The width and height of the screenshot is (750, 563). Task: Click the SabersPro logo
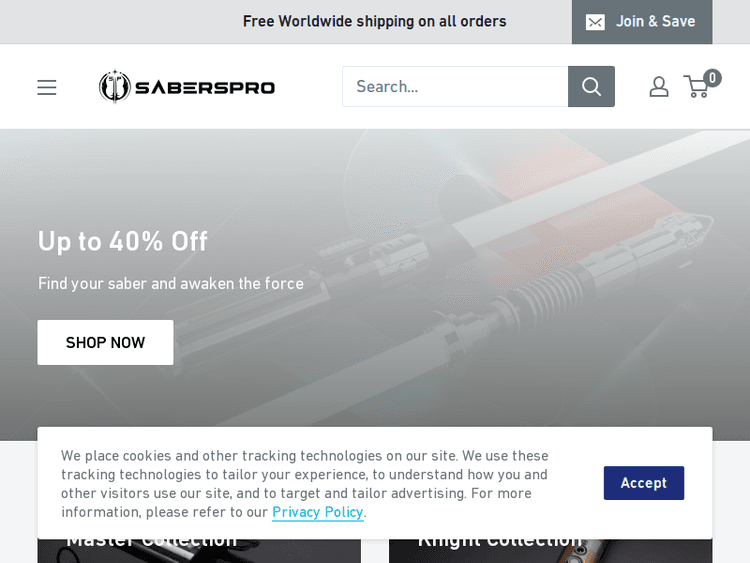pos(187,87)
